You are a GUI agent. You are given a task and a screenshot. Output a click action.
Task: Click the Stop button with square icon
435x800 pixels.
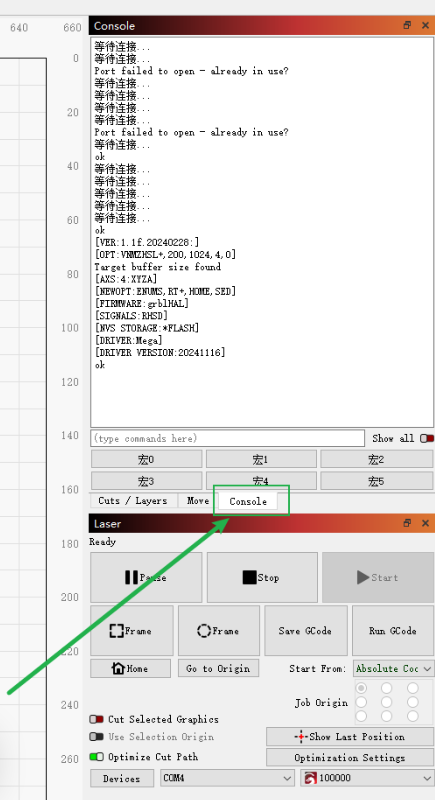point(262,578)
